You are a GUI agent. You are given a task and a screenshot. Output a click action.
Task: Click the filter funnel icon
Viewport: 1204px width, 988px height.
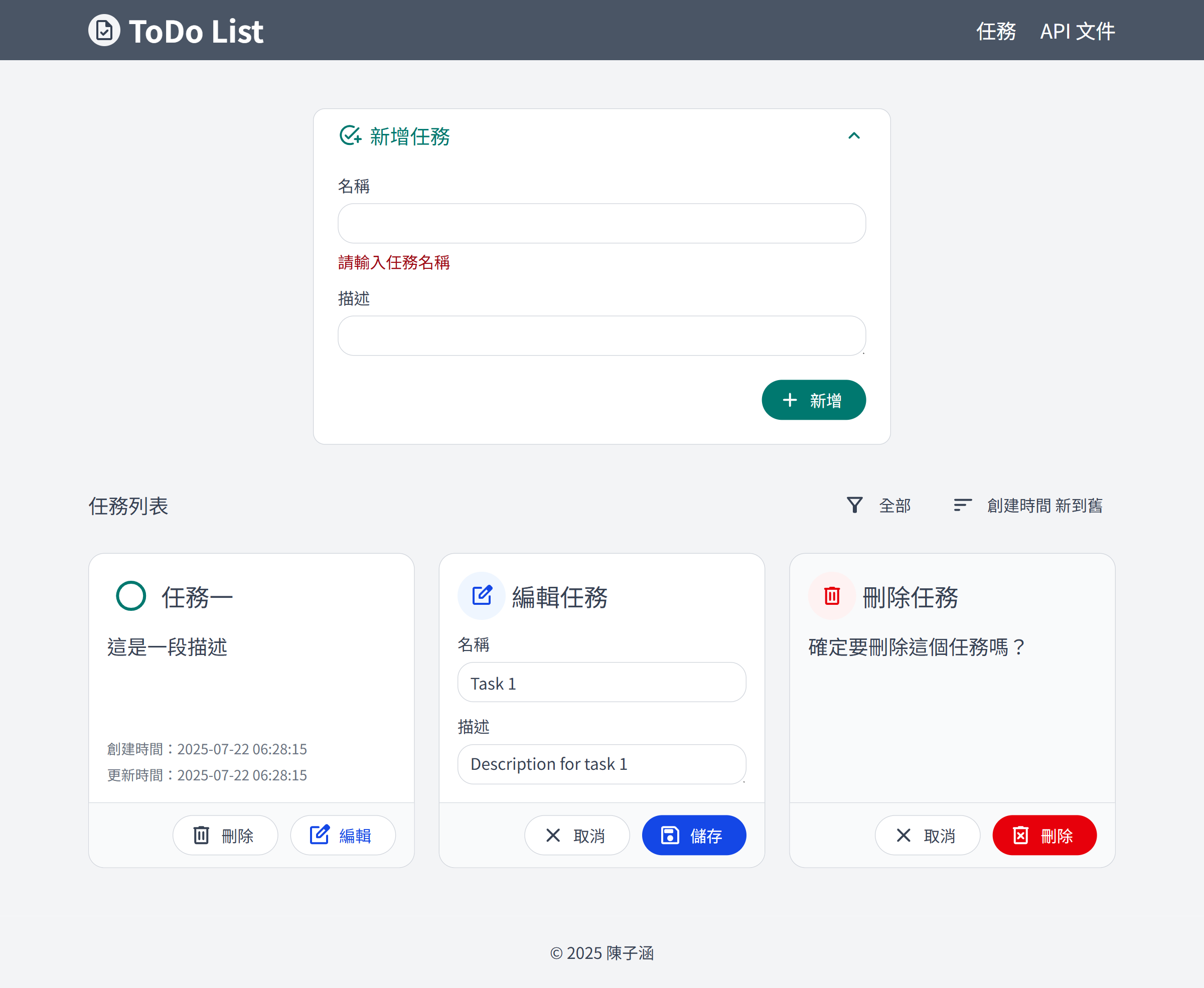[854, 505]
